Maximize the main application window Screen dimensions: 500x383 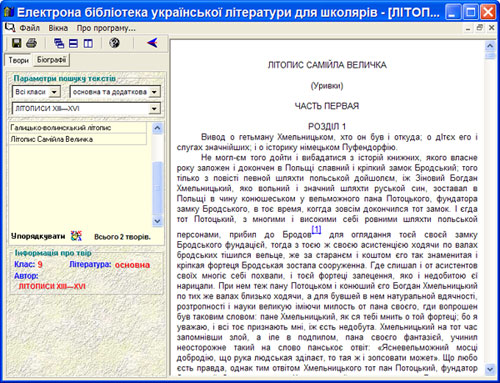pos(471,12)
